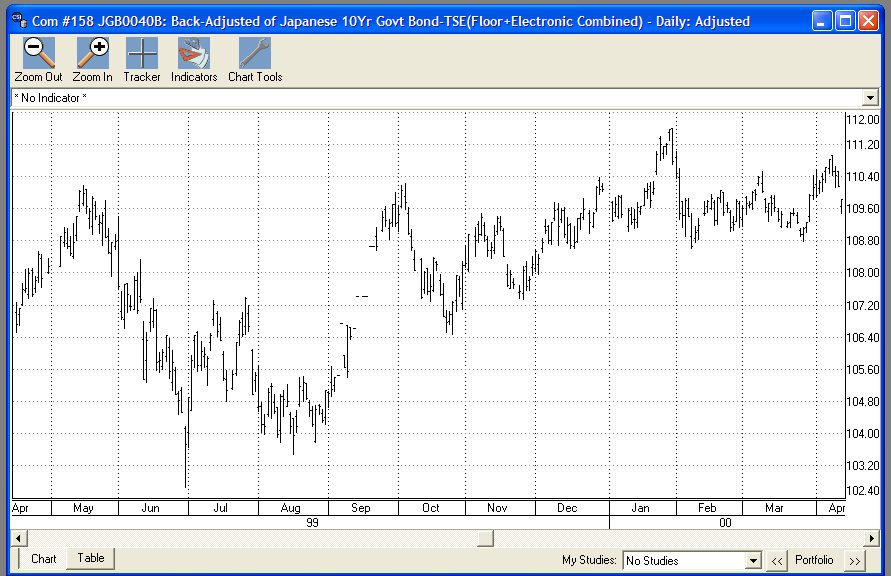Click the << arrows beside My Studies
This screenshot has width=891, height=576.
coord(777,560)
